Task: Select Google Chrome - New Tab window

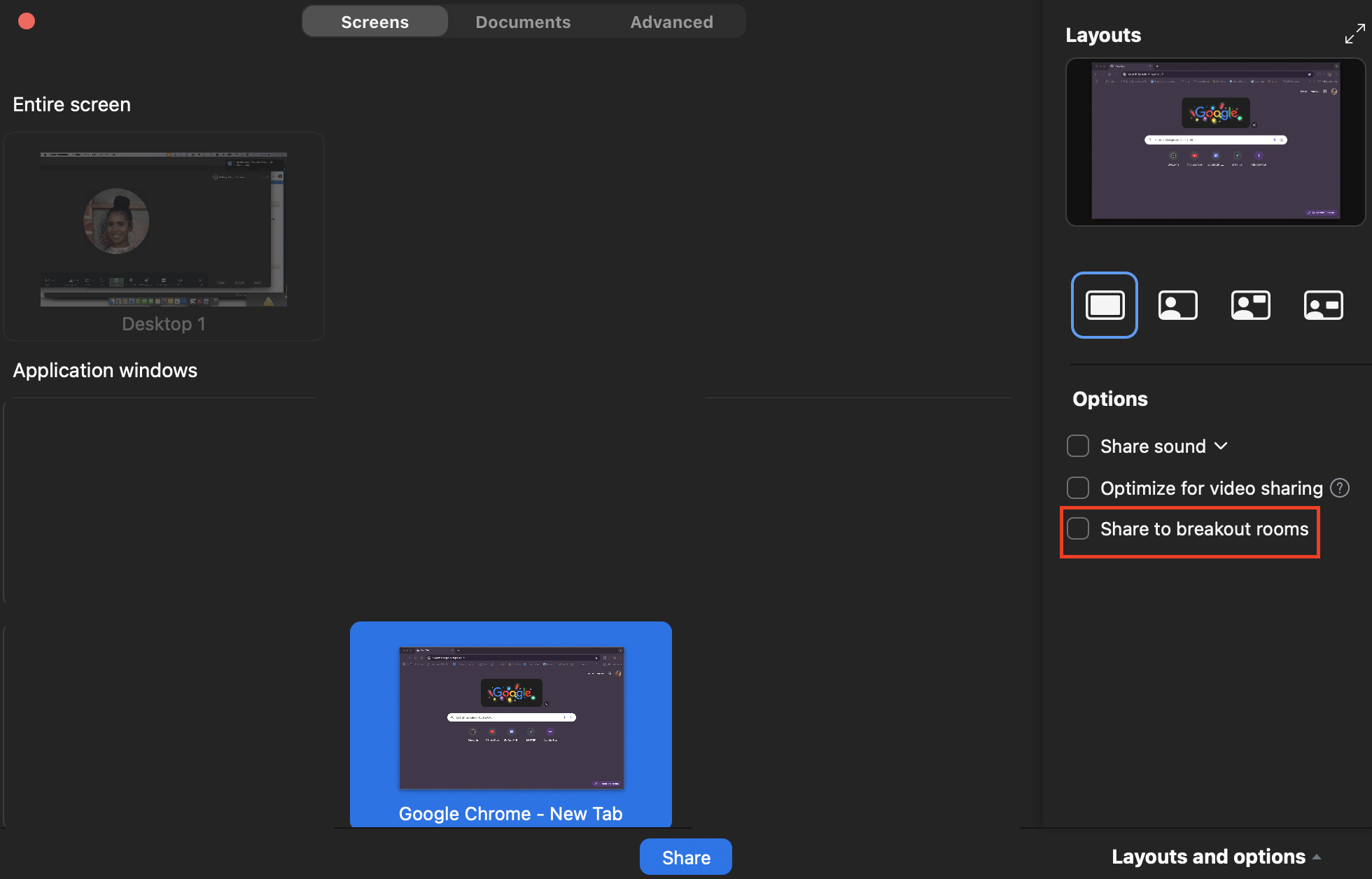Action: click(x=511, y=725)
